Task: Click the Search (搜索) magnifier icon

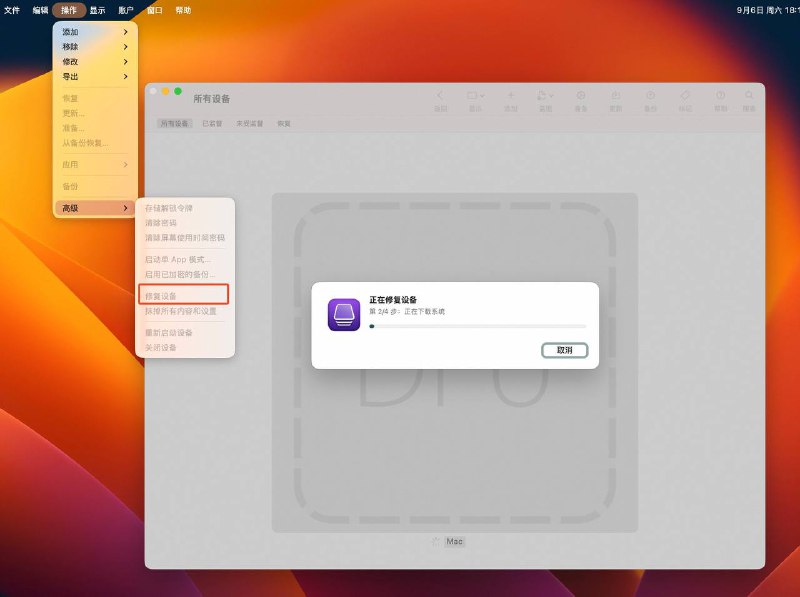Action: (x=749, y=96)
